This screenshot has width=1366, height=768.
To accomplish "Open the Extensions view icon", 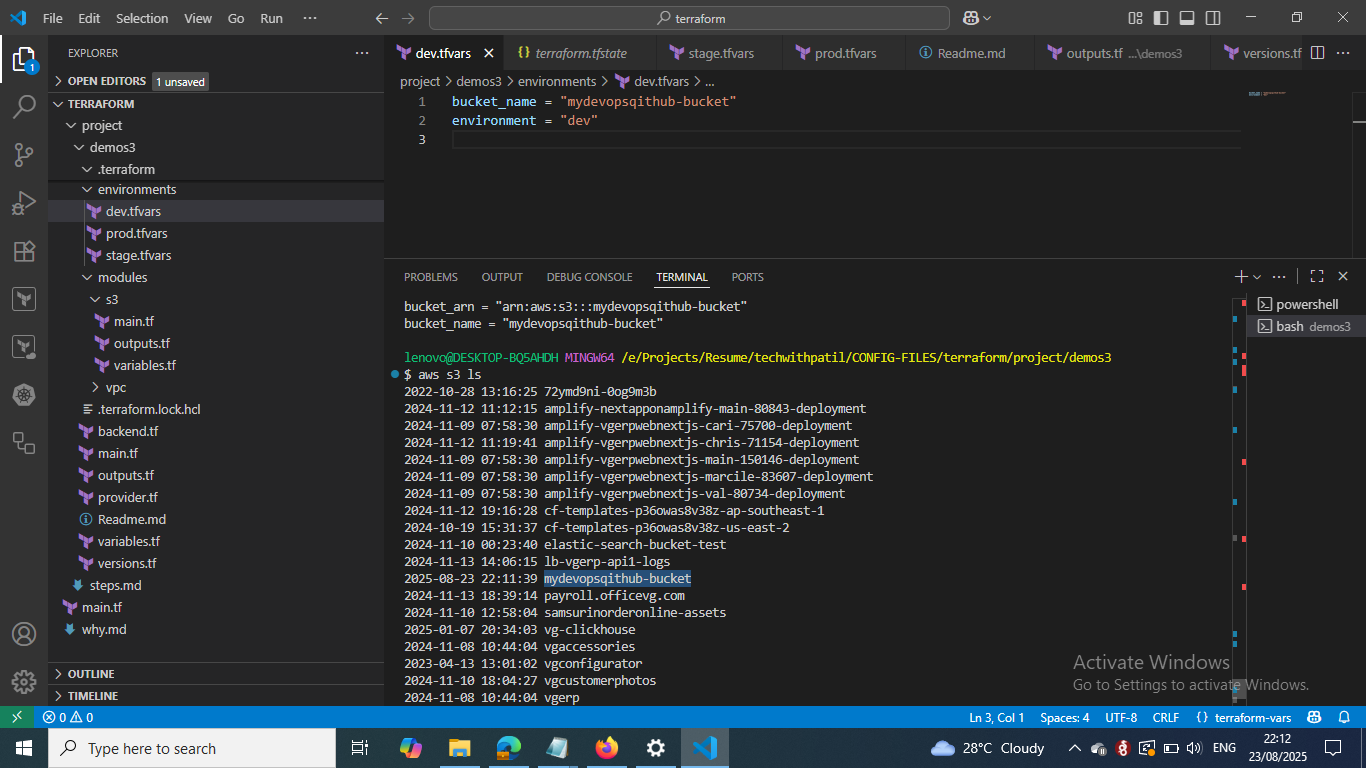I will click(24, 251).
